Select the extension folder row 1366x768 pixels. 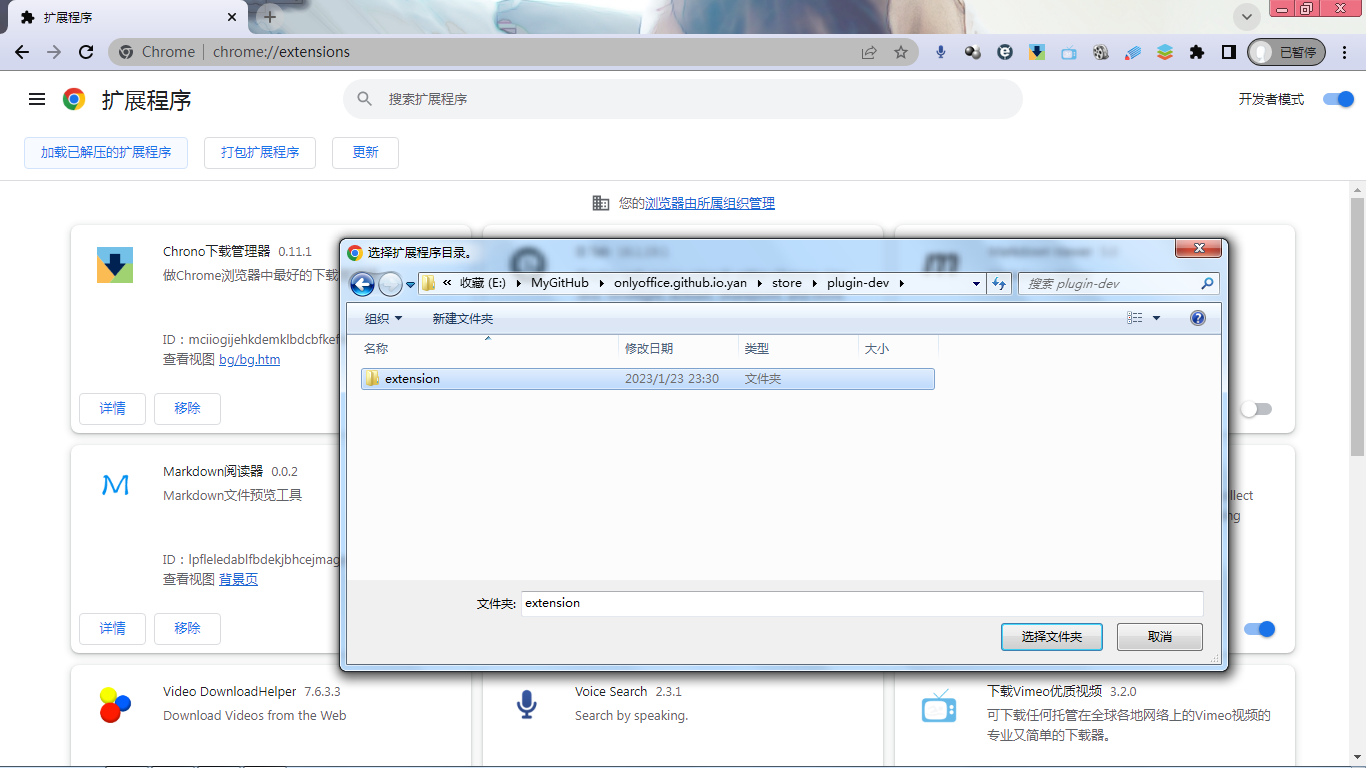pyautogui.click(x=647, y=379)
